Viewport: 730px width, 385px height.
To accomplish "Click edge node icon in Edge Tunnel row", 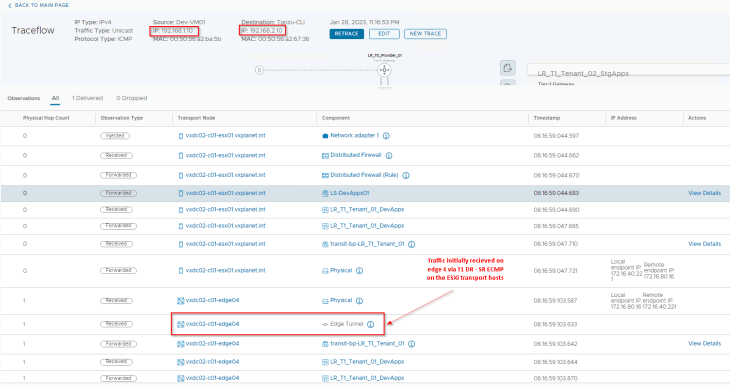I will click(x=181, y=324).
